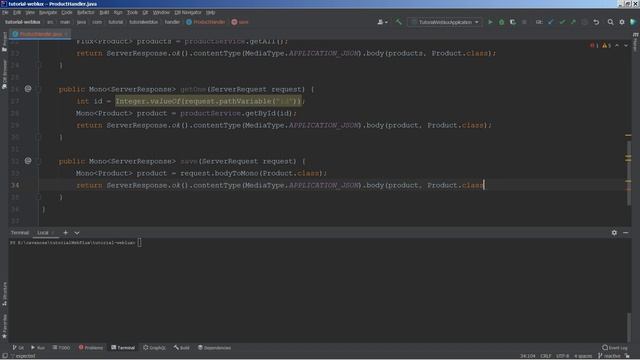Go to next highlighted error arrow

coord(626,45)
